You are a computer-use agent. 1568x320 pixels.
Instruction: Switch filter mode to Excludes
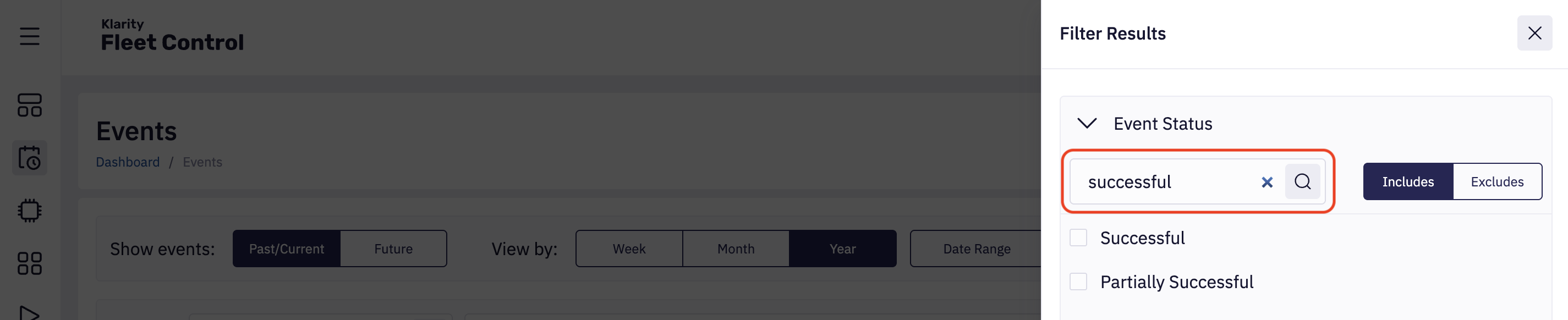click(x=1497, y=181)
